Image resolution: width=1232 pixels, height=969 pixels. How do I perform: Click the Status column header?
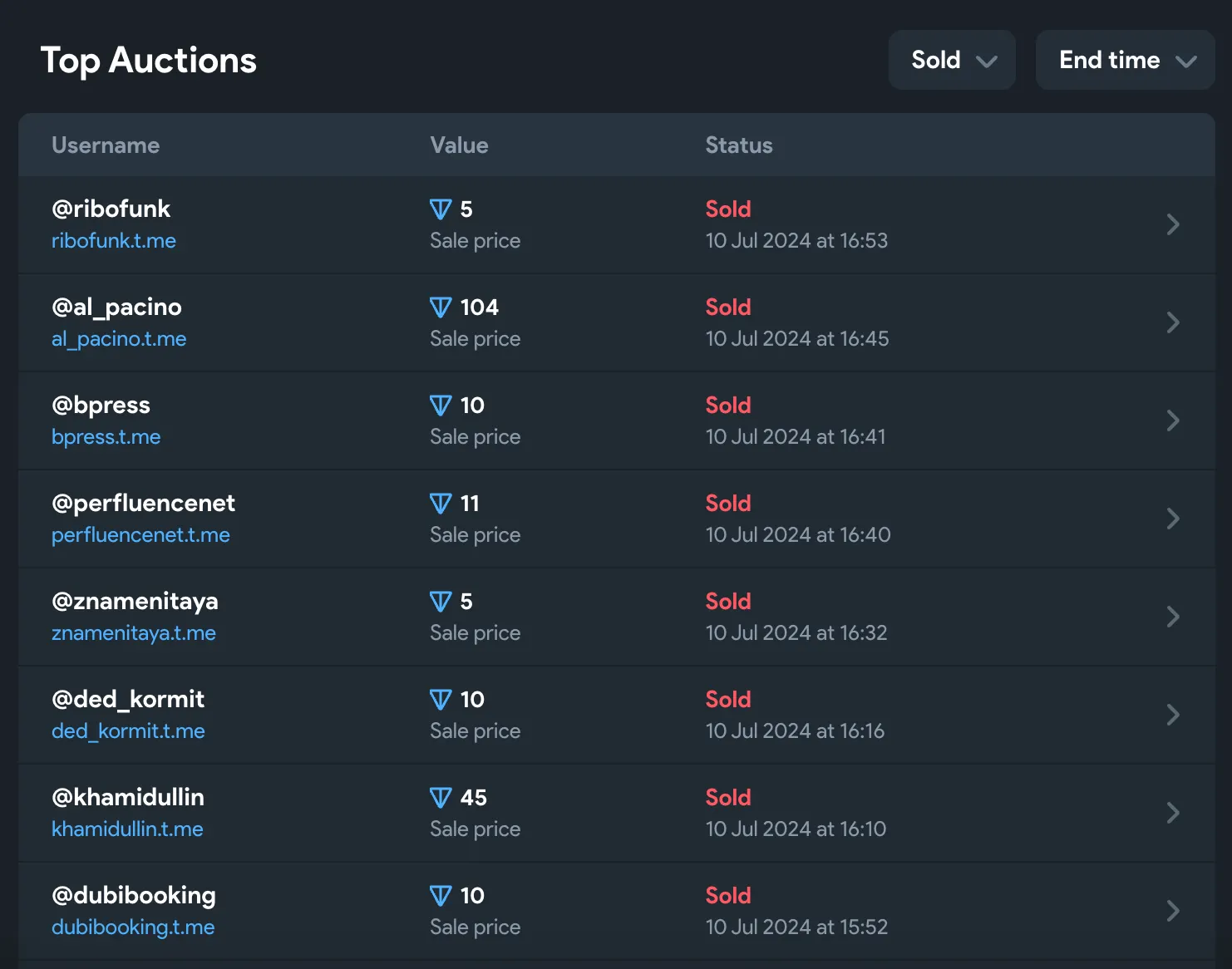[738, 145]
